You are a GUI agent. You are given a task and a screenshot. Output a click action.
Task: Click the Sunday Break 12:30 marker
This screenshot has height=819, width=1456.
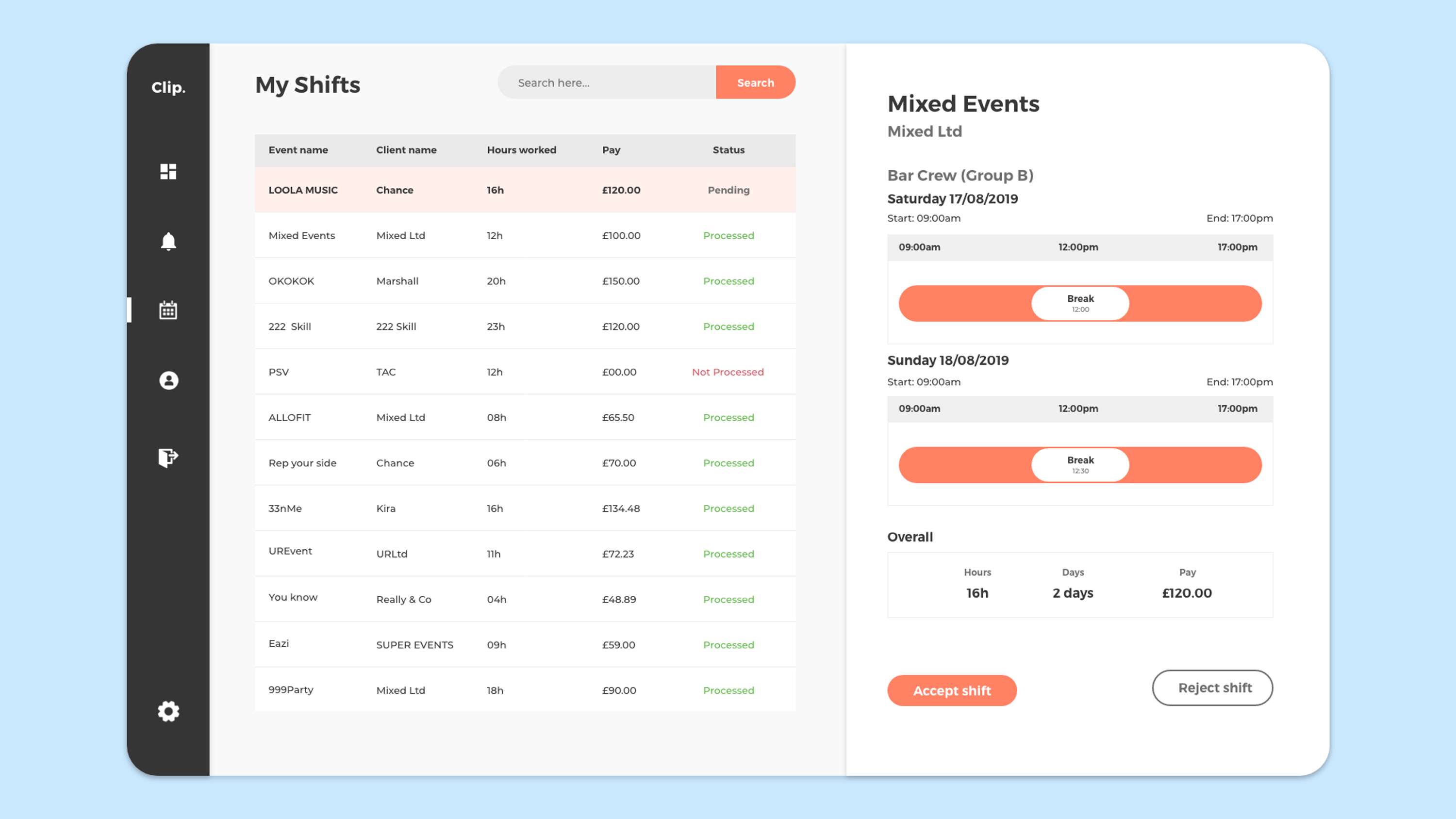tap(1080, 465)
